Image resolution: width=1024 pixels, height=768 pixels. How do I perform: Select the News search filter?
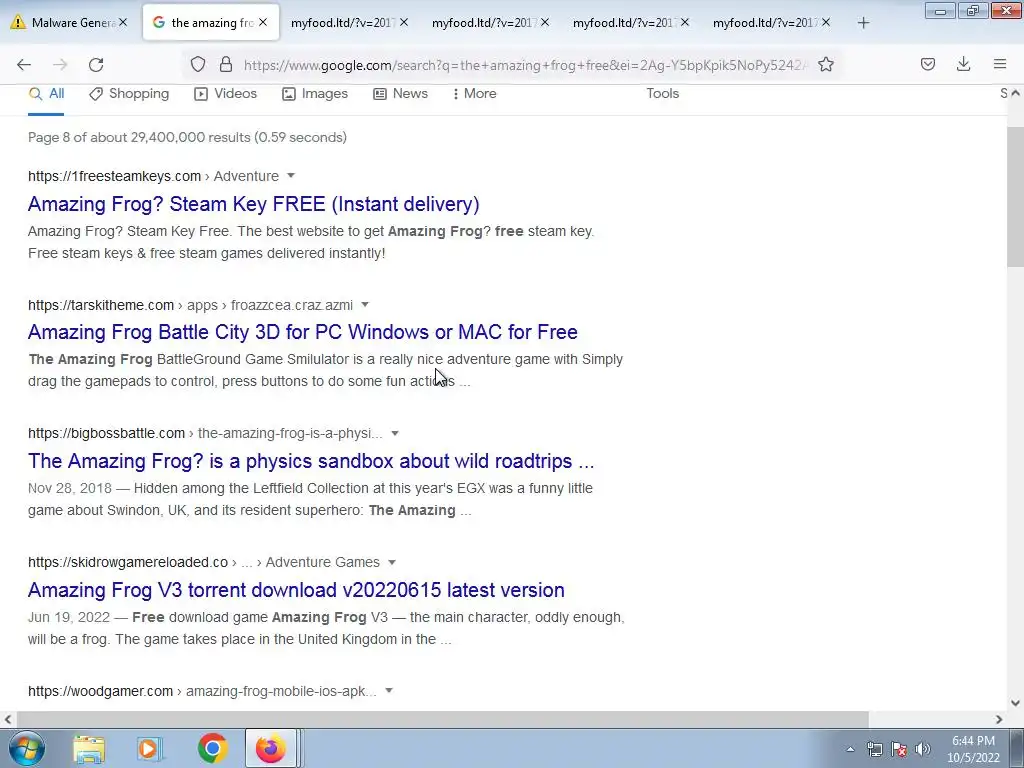pyautogui.click(x=400, y=93)
